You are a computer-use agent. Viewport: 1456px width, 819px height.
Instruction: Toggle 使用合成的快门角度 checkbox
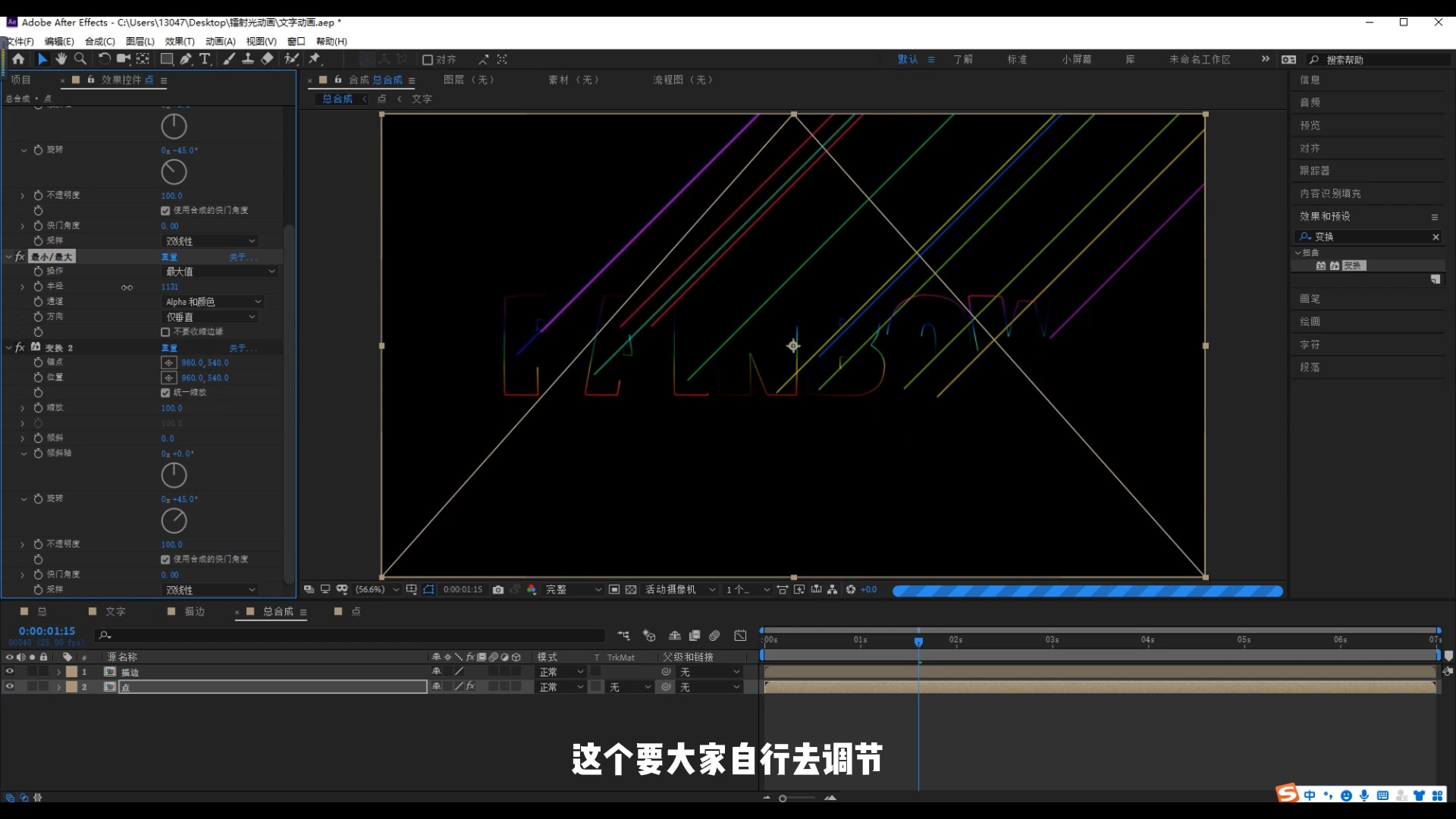(165, 210)
